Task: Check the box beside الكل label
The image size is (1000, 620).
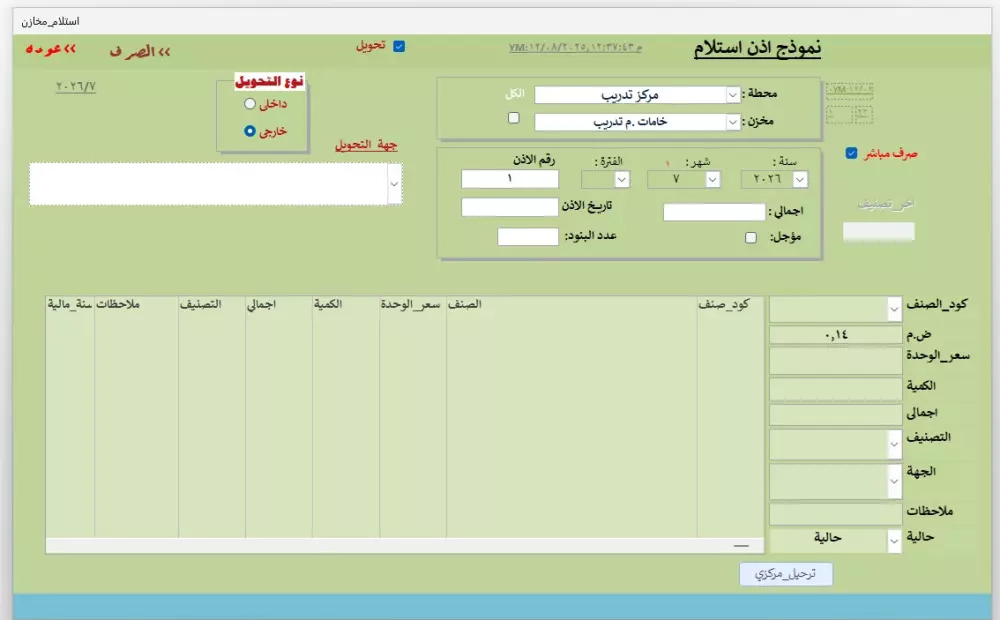Action: click(x=514, y=118)
